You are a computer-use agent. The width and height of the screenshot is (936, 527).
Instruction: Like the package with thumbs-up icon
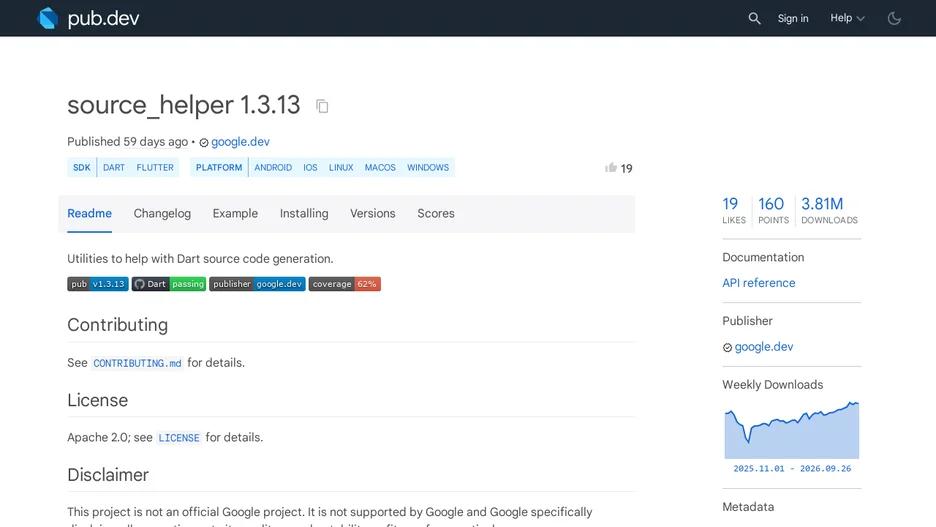[611, 168]
